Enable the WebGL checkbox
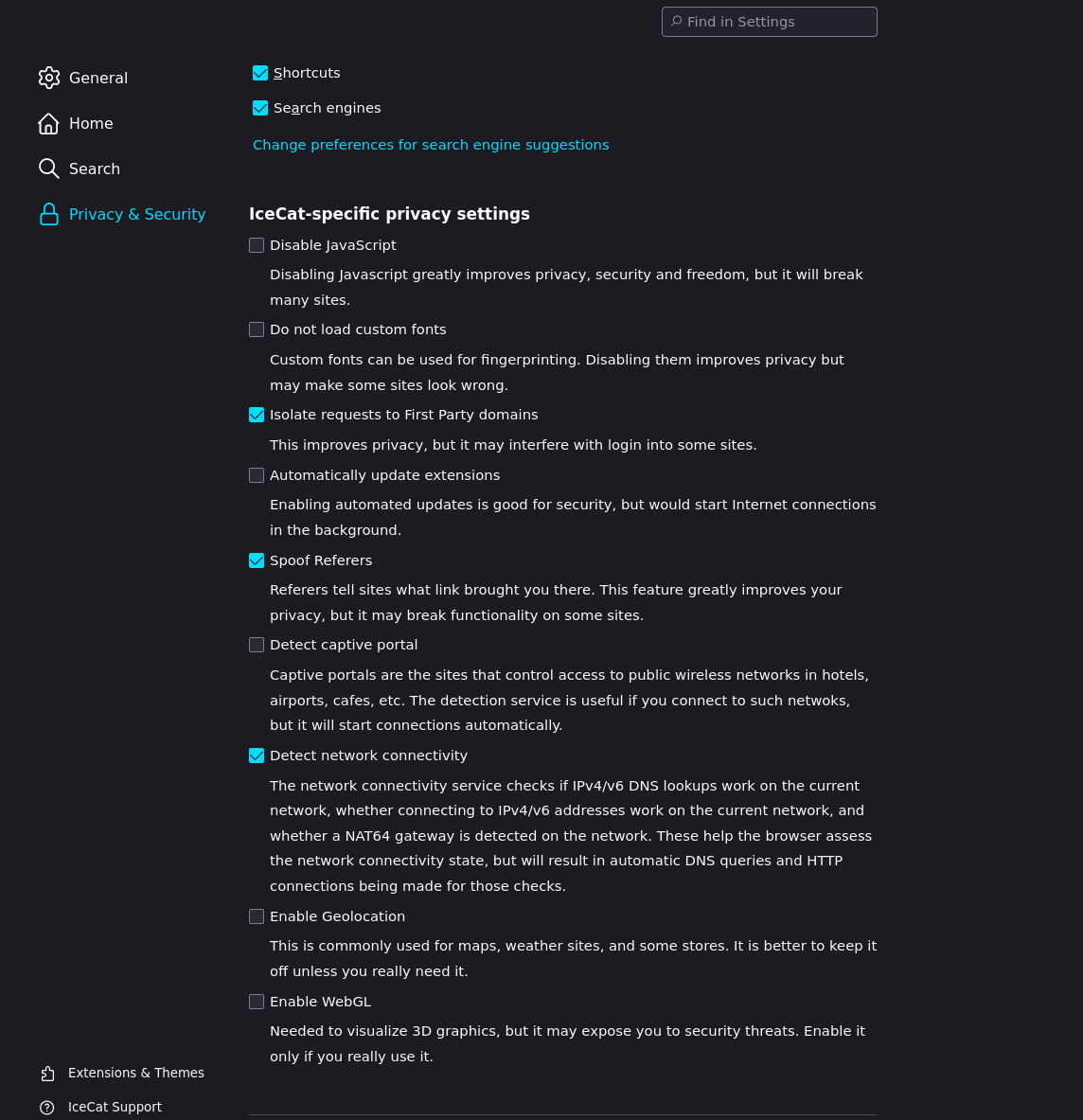This screenshot has width=1083, height=1120. [x=257, y=1002]
